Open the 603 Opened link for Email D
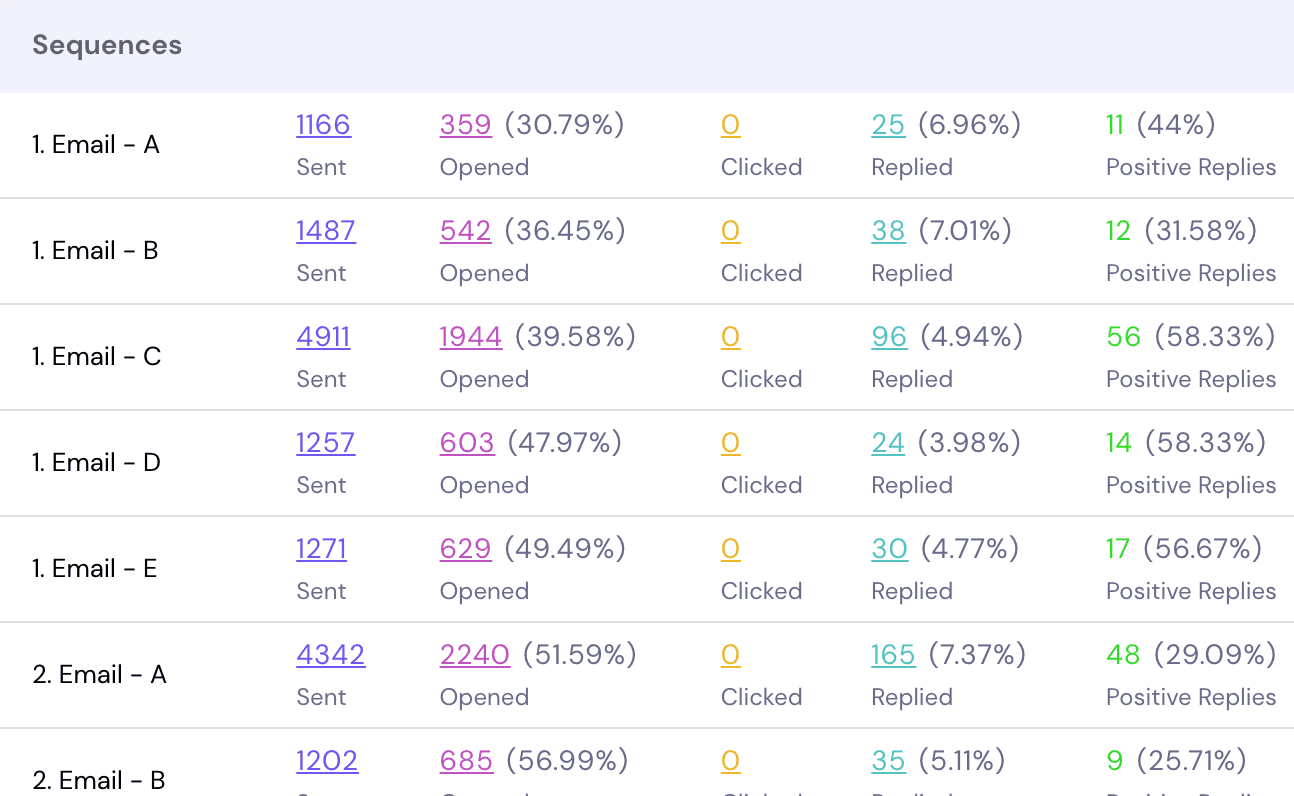The image size is (1294, 796). 466,442
